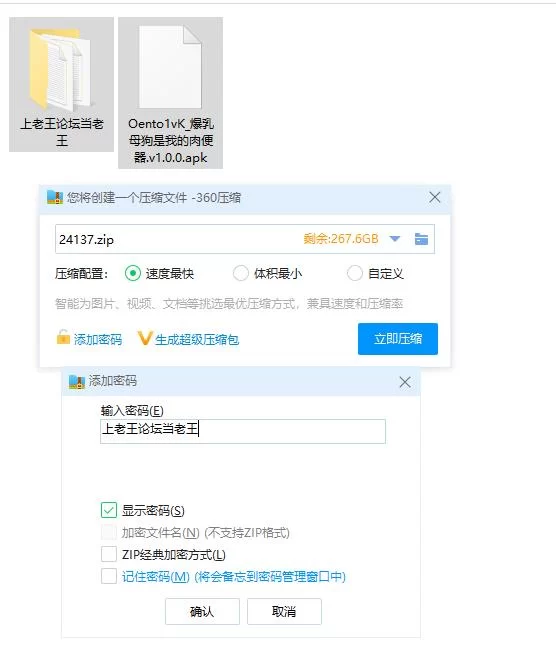This screenshot has height=656, width=556.
Task: Enable the ZIP经典加密方式 checkbox
Action: (109, 554)
